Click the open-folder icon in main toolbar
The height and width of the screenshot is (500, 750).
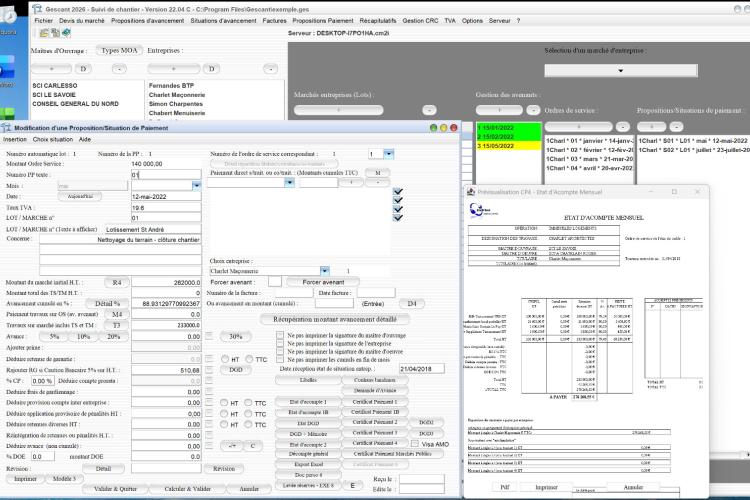pyautogui.click(x=44, y=33)
